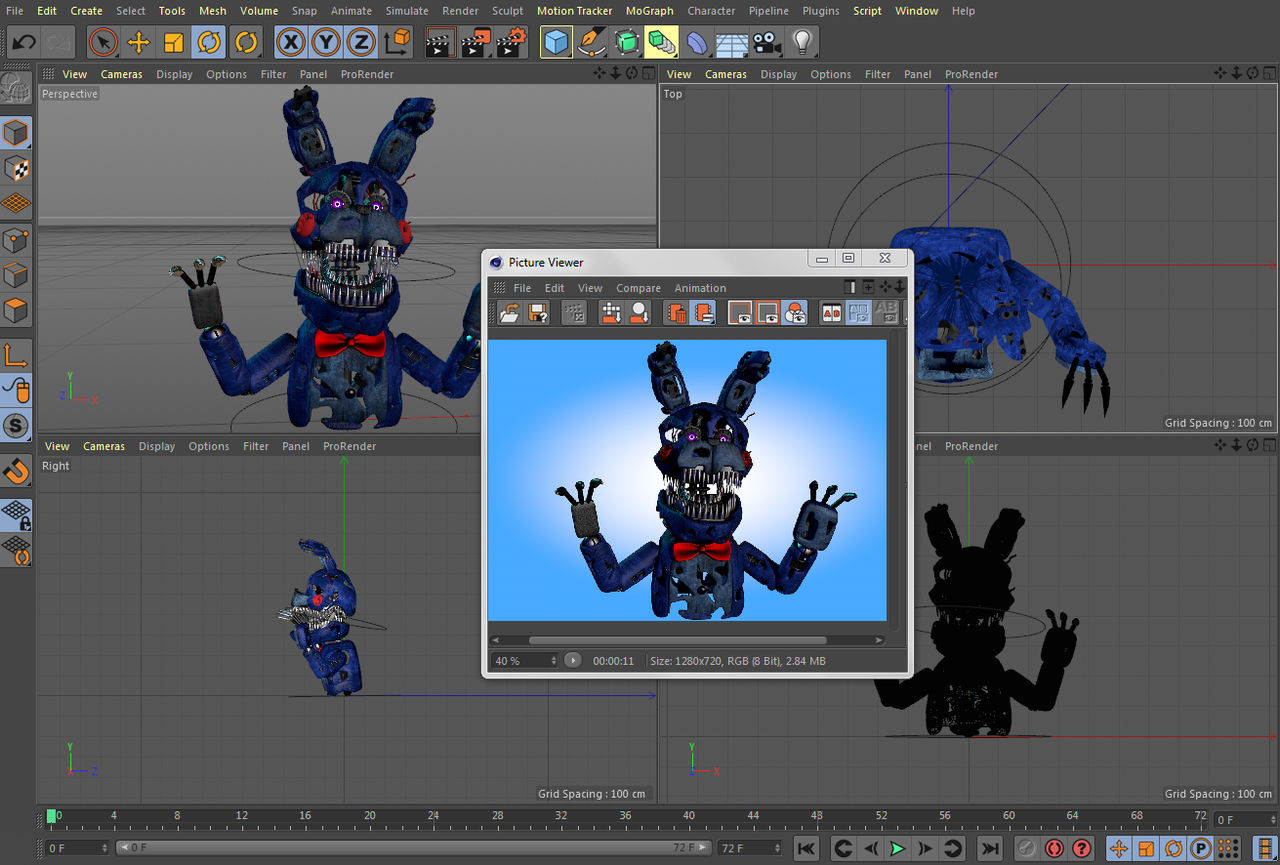Click the Subdivision Surface generator icon
The width and height of the screenshot is (1280, 865).
[627, 42]
